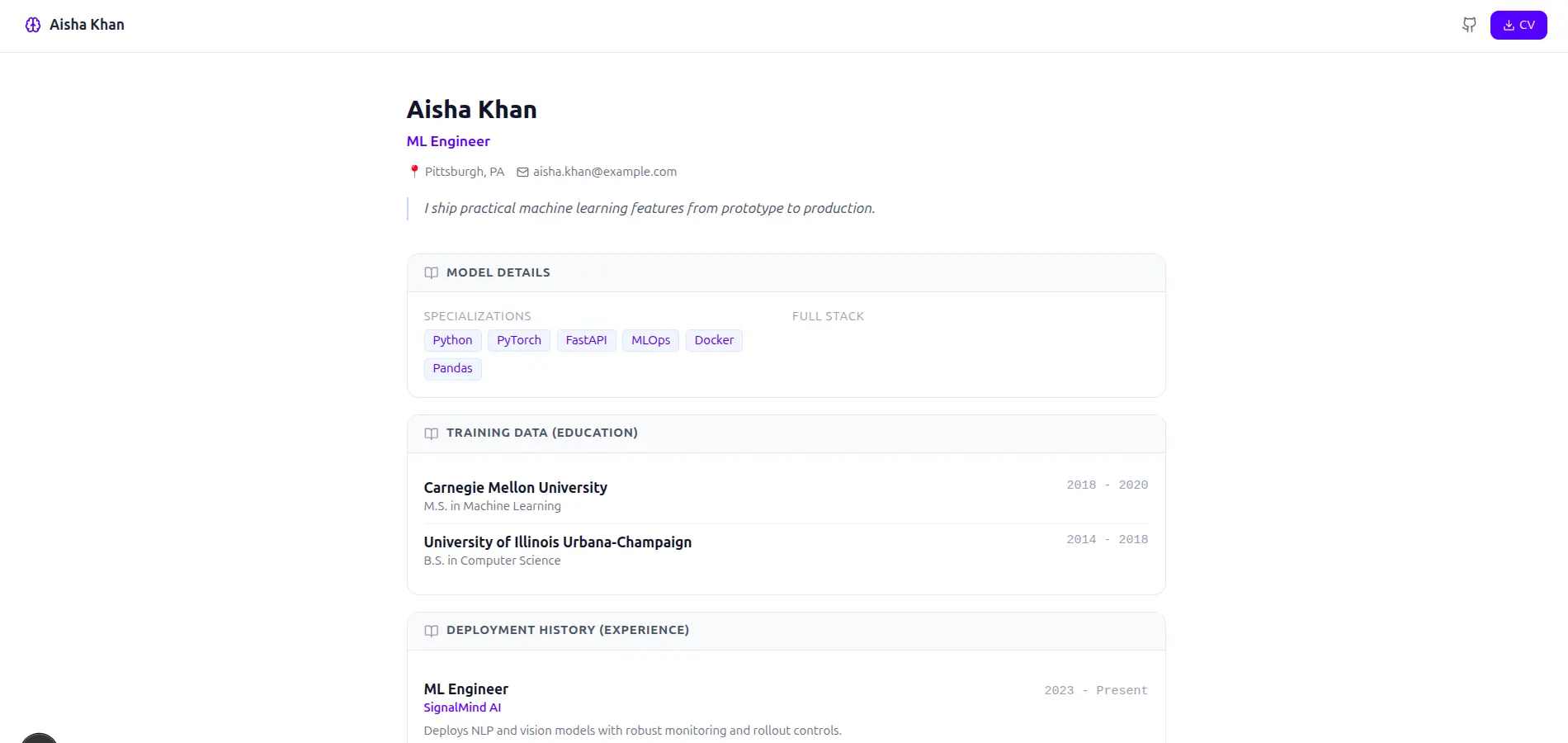
Task: Click the FastAPI skill tag
Action: (x=586, y=340)
